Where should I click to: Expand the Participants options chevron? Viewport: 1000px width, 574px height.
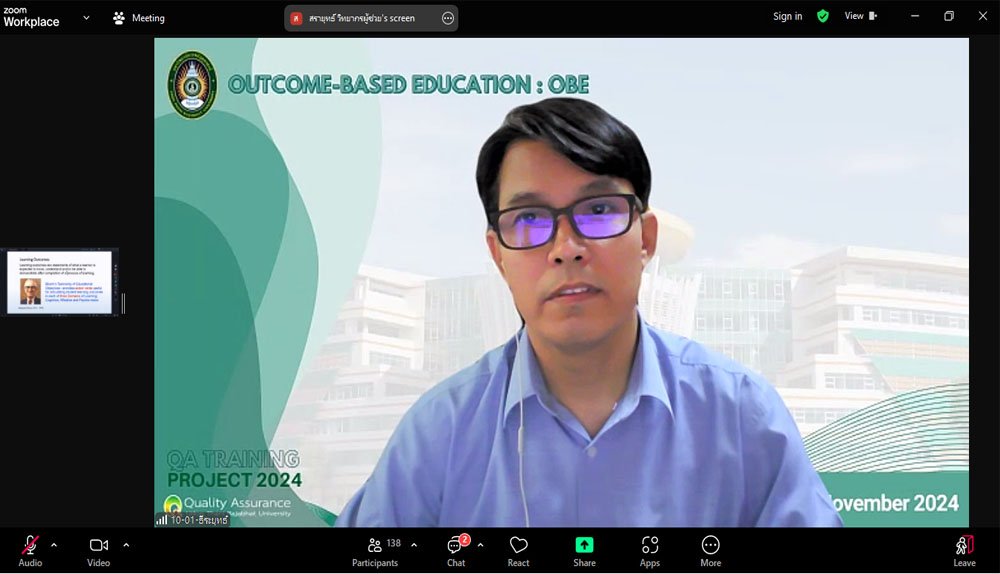(414, 545)
